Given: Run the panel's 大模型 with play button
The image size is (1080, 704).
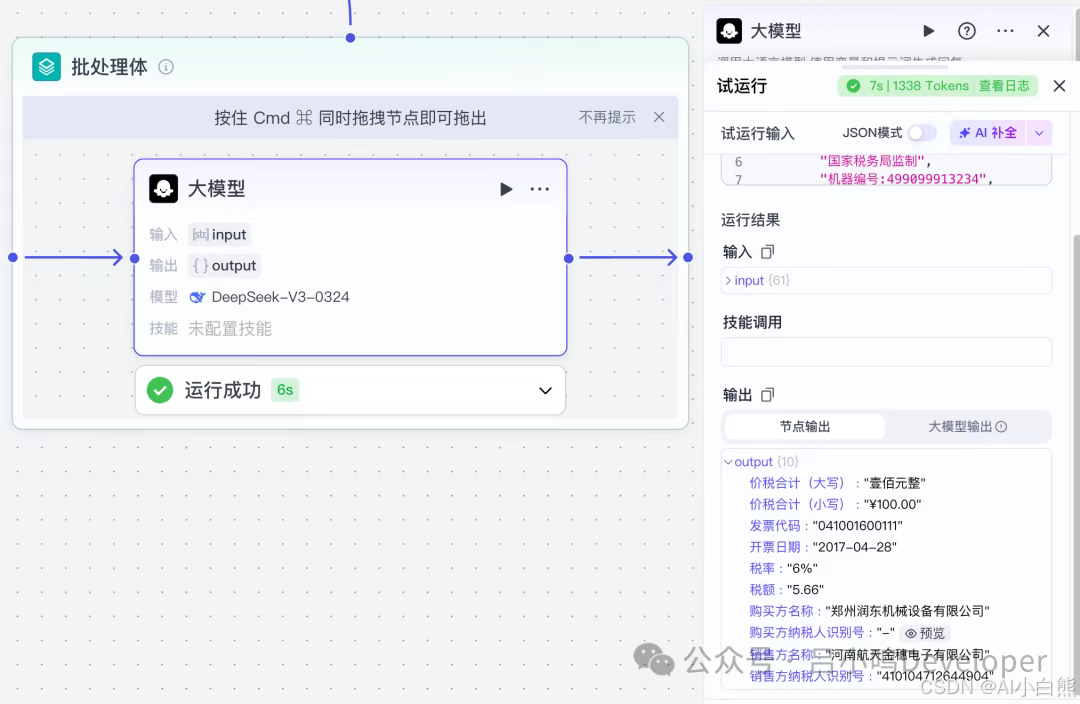Looking at the screenshot, I should (928, 31).
